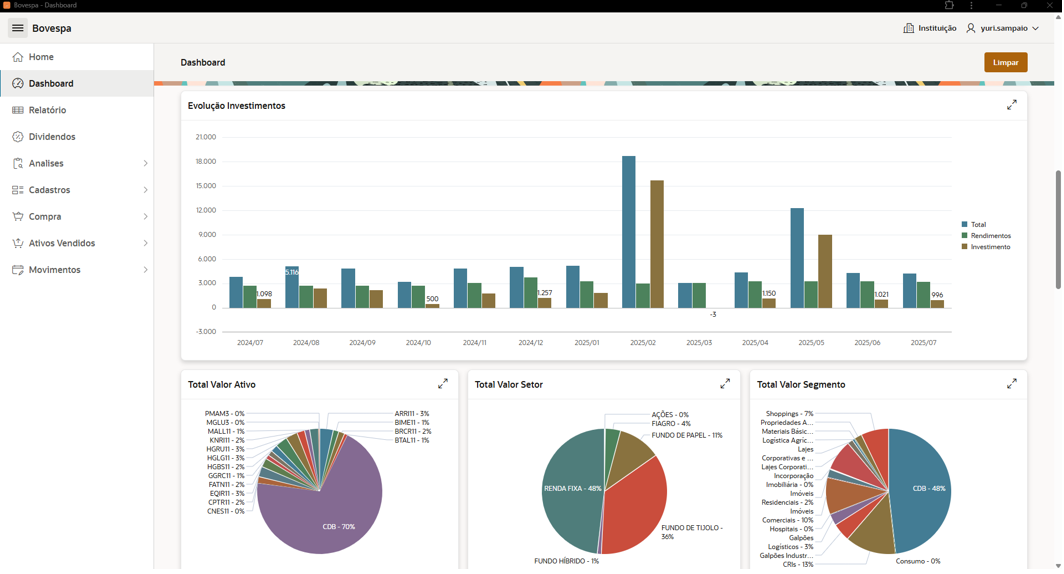Open Analises menu entry
Viewport: 1064px width, 574px height.
tap(77, 164)
